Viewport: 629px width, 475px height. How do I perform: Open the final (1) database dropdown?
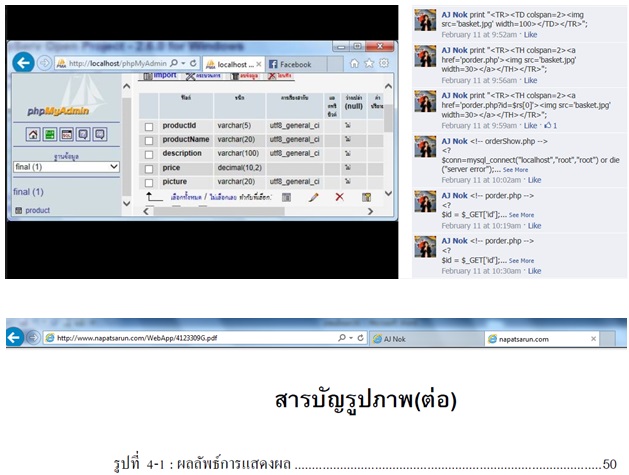pos(66,167)
